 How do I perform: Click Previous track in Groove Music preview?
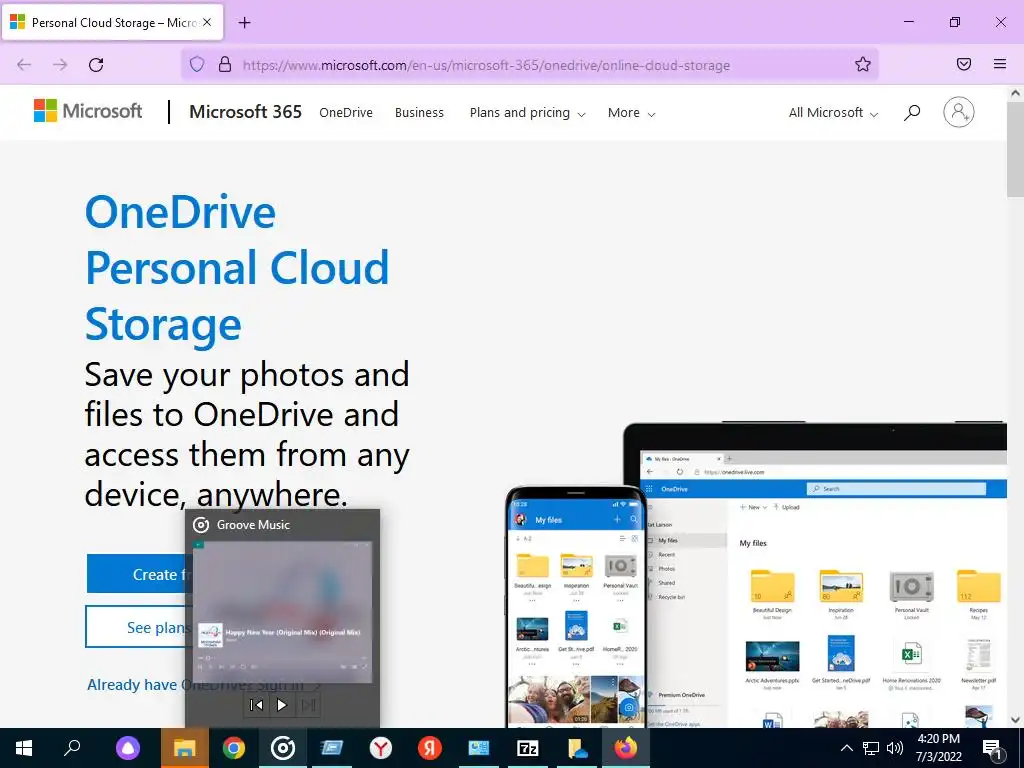(257, 705)
